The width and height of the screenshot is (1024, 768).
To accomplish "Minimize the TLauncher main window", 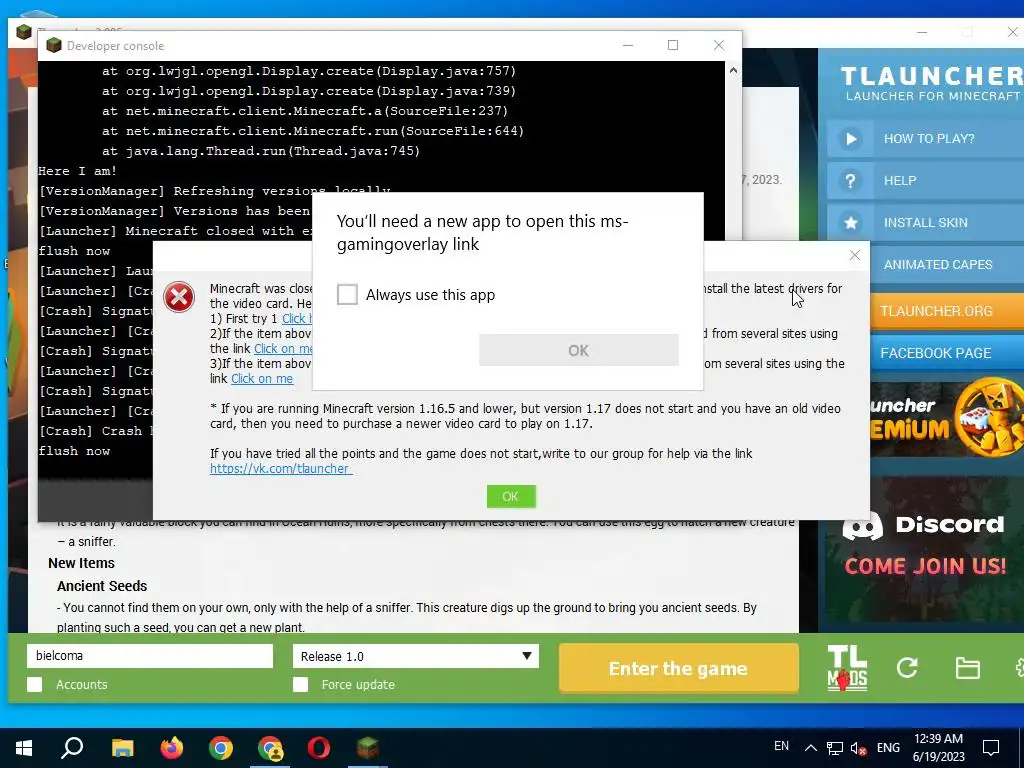I will pyautogui.click(x=921, y=32).
